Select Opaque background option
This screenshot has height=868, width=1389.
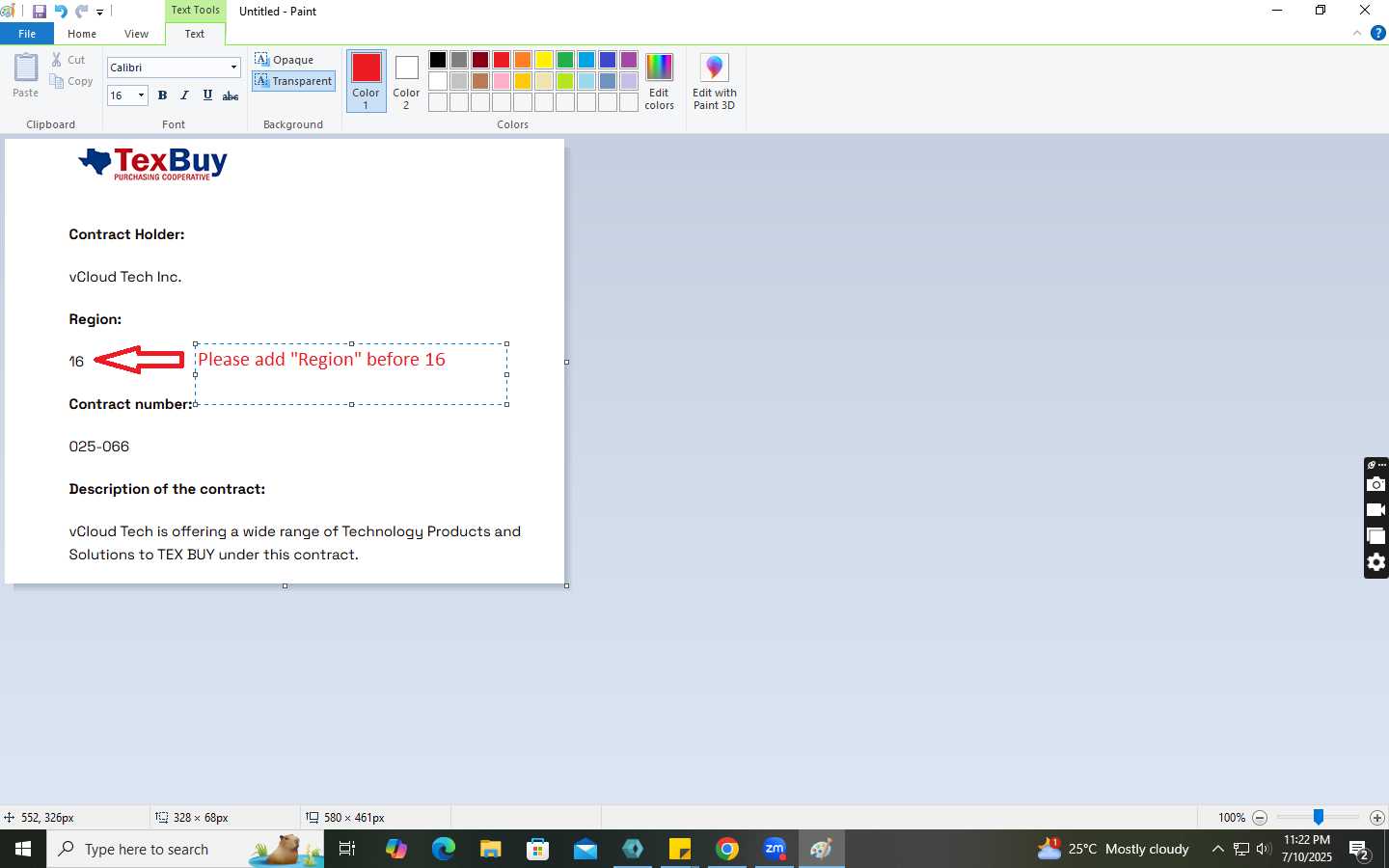[x=285, y=60]
